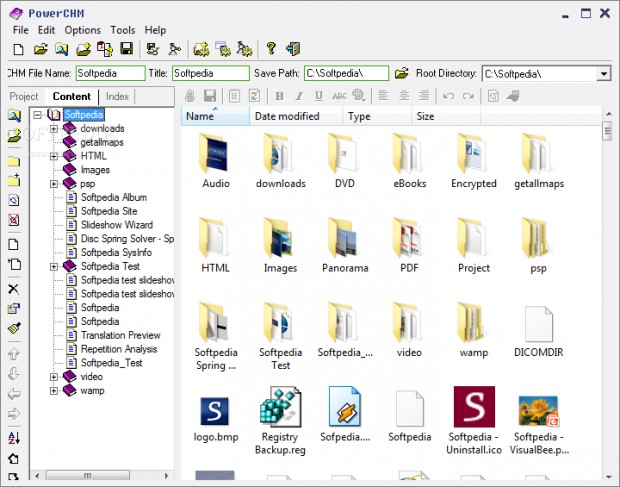
Task: Expand the video tree node
Action: tap(54, 377)
